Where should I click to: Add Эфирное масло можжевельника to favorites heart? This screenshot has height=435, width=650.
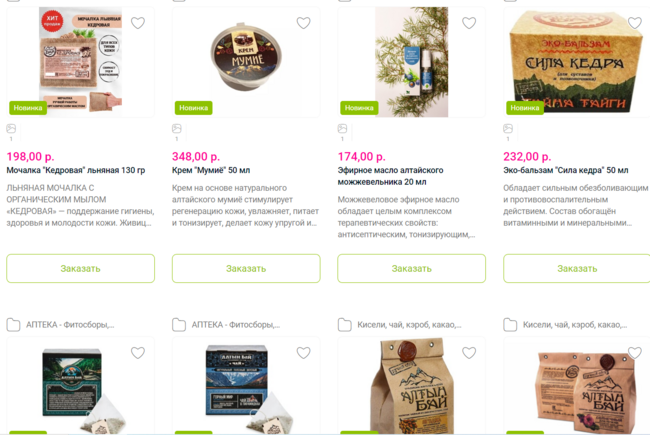click(x=469, y=23)
